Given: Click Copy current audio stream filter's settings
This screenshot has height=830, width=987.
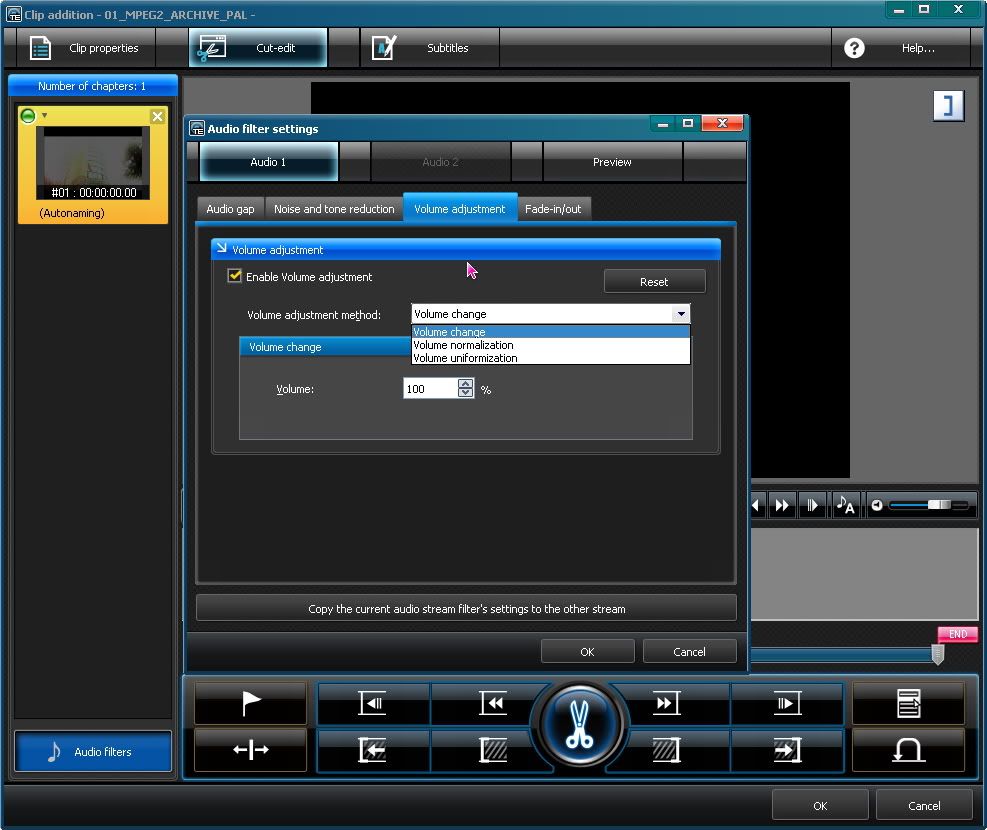Looking at the screenshot, I should click(x=466, y=608).
